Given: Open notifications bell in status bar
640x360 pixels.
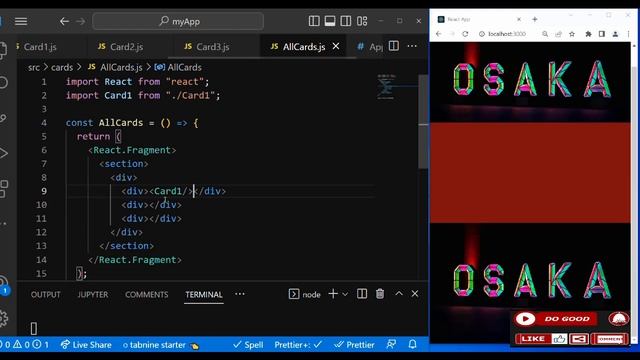Looking at the screenshot, I should point(413,345).
